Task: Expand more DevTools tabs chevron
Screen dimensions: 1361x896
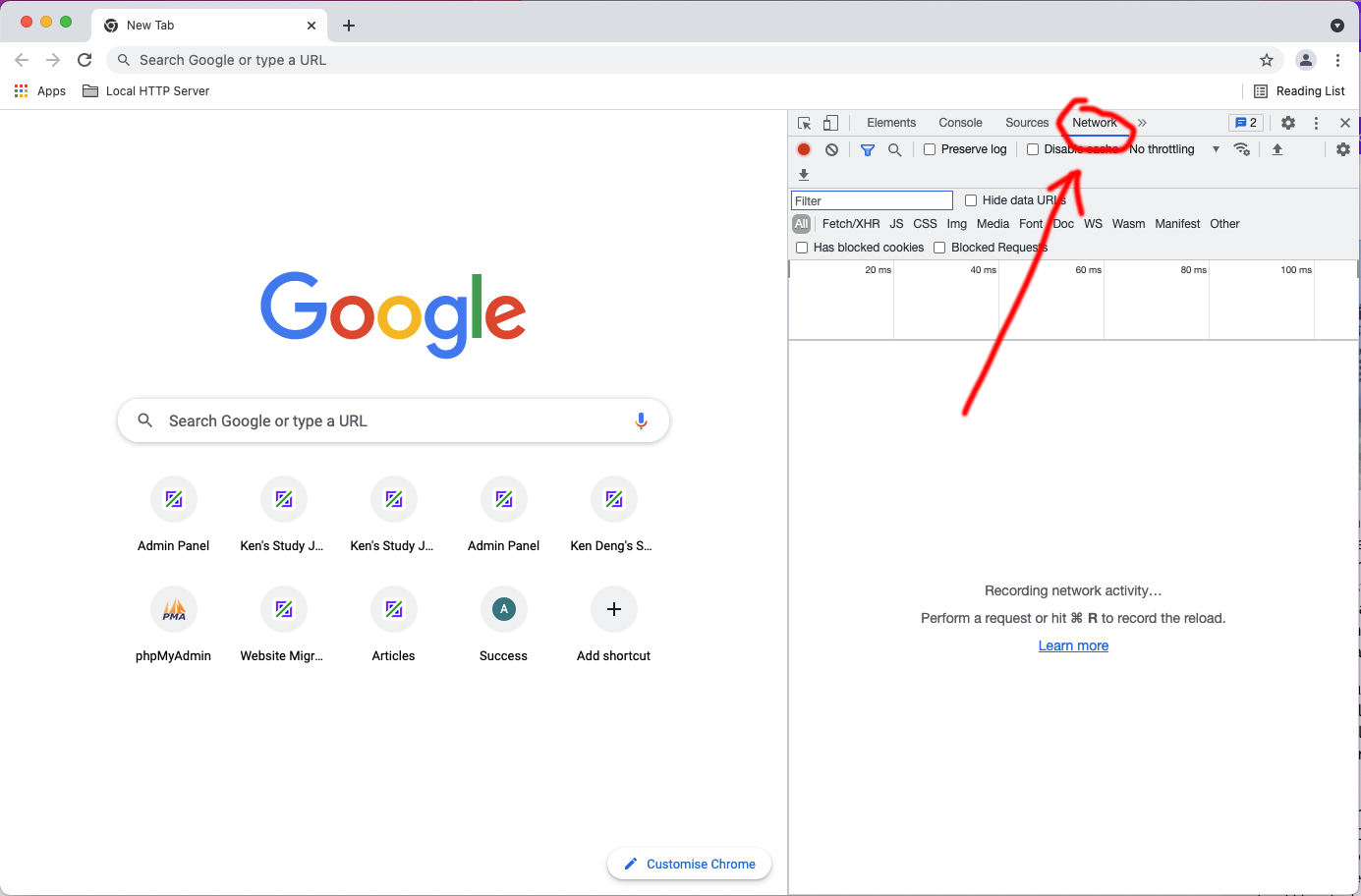Action: (x=1142, y=123)
